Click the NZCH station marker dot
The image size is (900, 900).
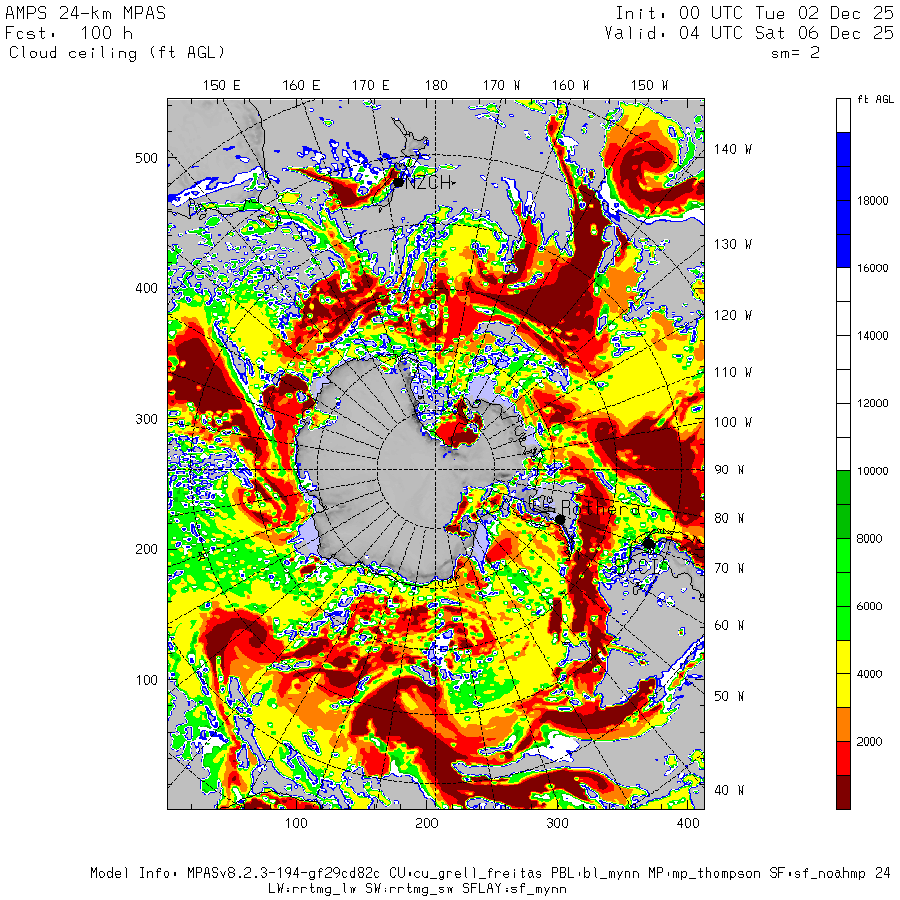click(x=398, y=183)
